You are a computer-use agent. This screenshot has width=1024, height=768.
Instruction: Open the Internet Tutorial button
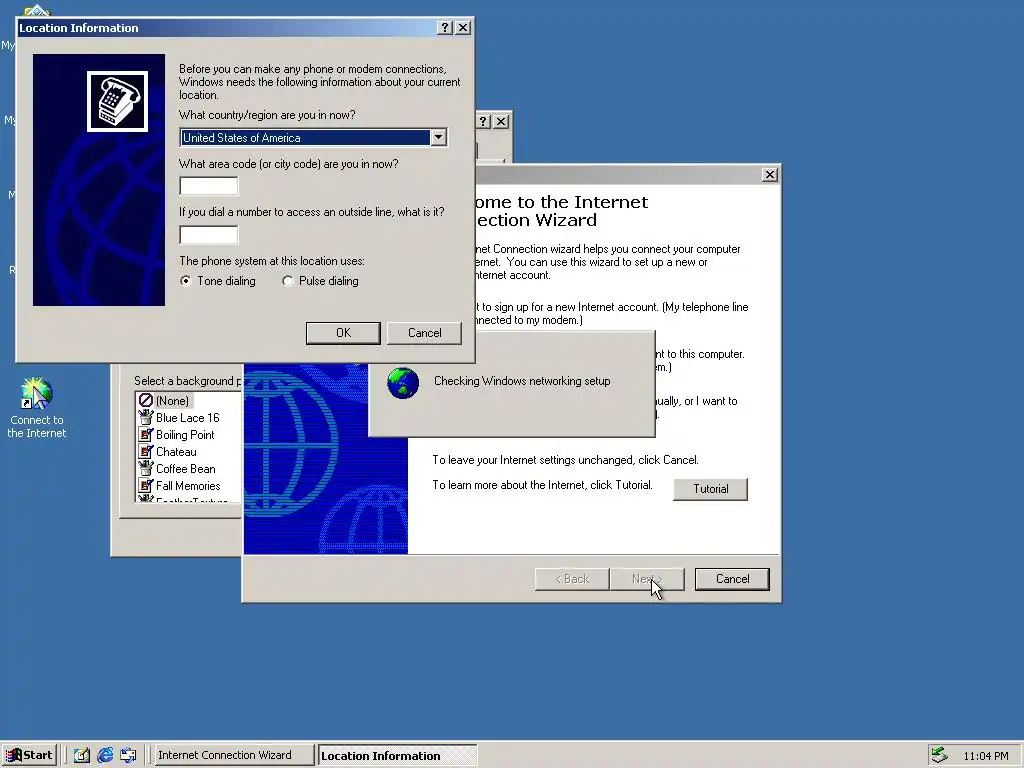click(x=711, y=489)
